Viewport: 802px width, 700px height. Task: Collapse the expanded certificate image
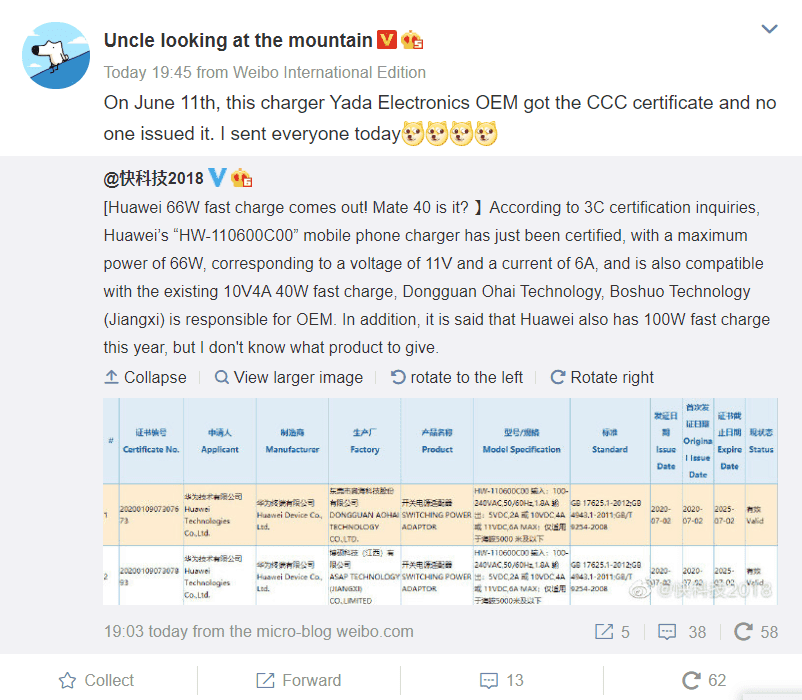145,377
